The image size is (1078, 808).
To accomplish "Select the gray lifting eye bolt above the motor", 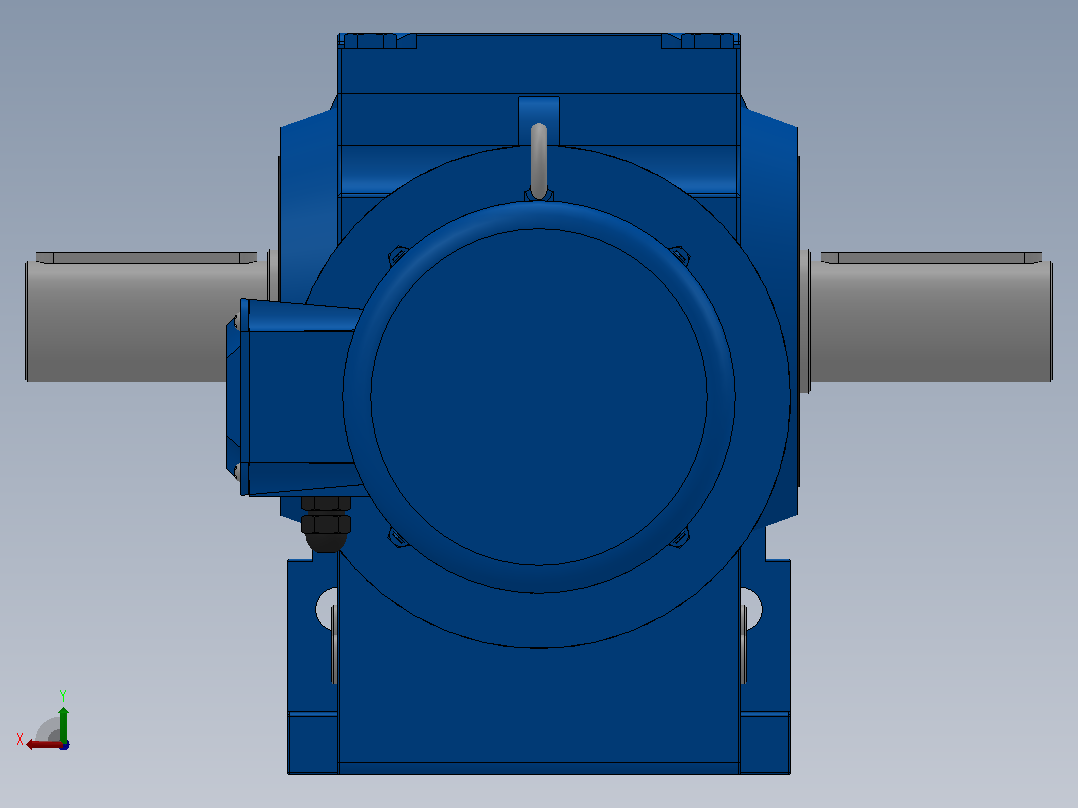I will (x=539, y=162).
